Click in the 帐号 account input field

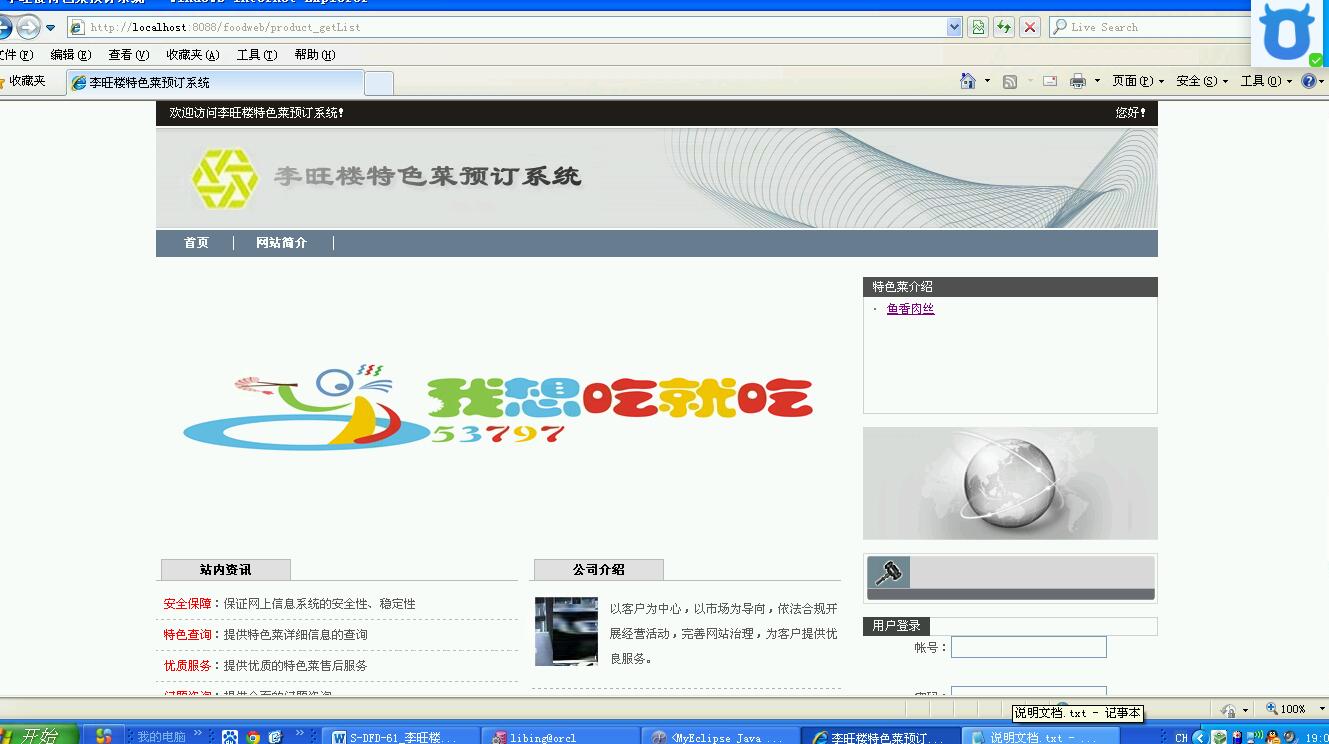pos(1029,647)
